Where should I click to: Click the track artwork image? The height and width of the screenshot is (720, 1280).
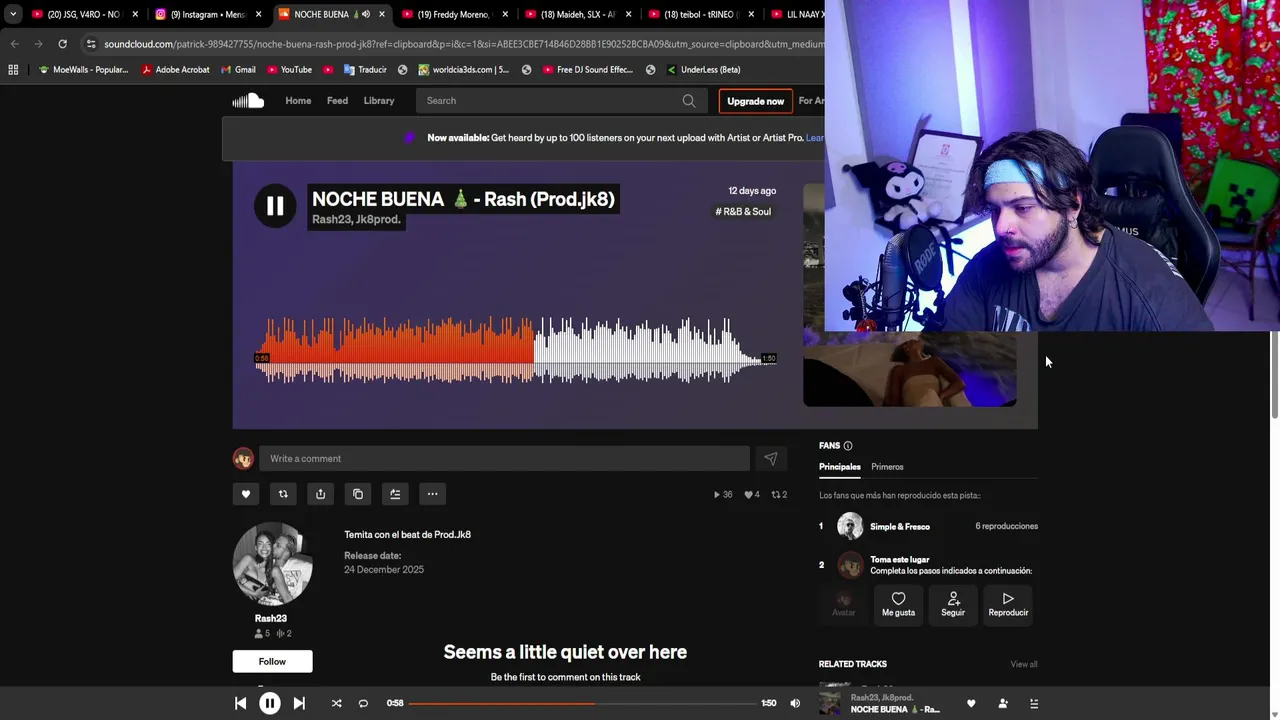click(x=910, y=369)
